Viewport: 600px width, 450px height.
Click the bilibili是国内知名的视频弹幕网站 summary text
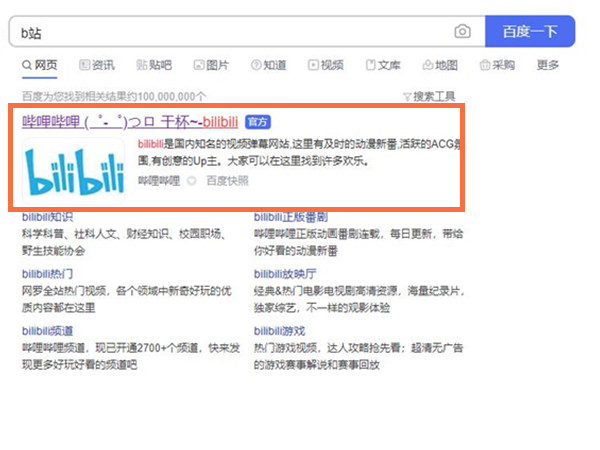coord(299,152)
